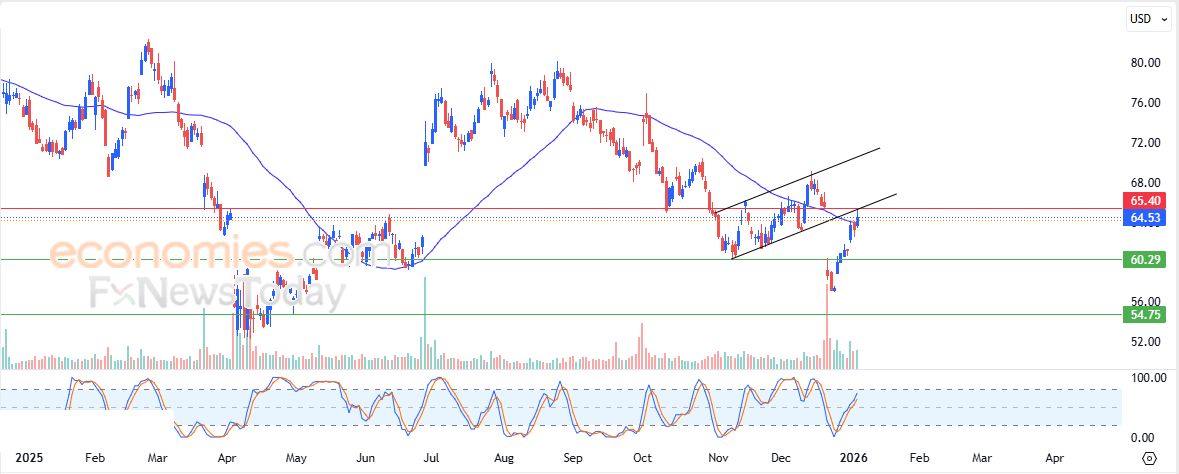
Task: Click the Nov time axis label
Action: tap(719, 457)
